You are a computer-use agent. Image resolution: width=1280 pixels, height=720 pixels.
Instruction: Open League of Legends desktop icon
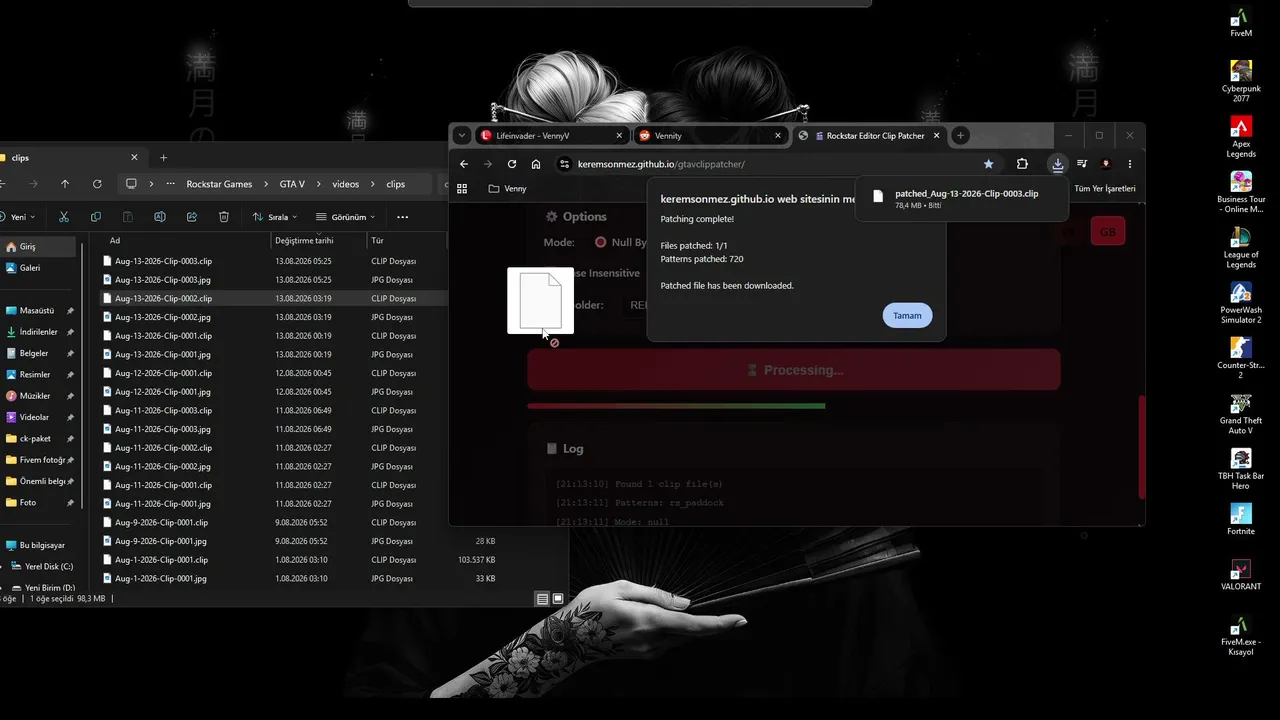[1241, 247]
